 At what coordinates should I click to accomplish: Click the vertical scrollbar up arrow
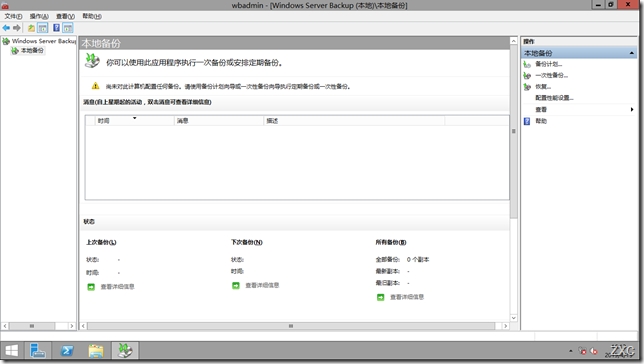point(513,41)
